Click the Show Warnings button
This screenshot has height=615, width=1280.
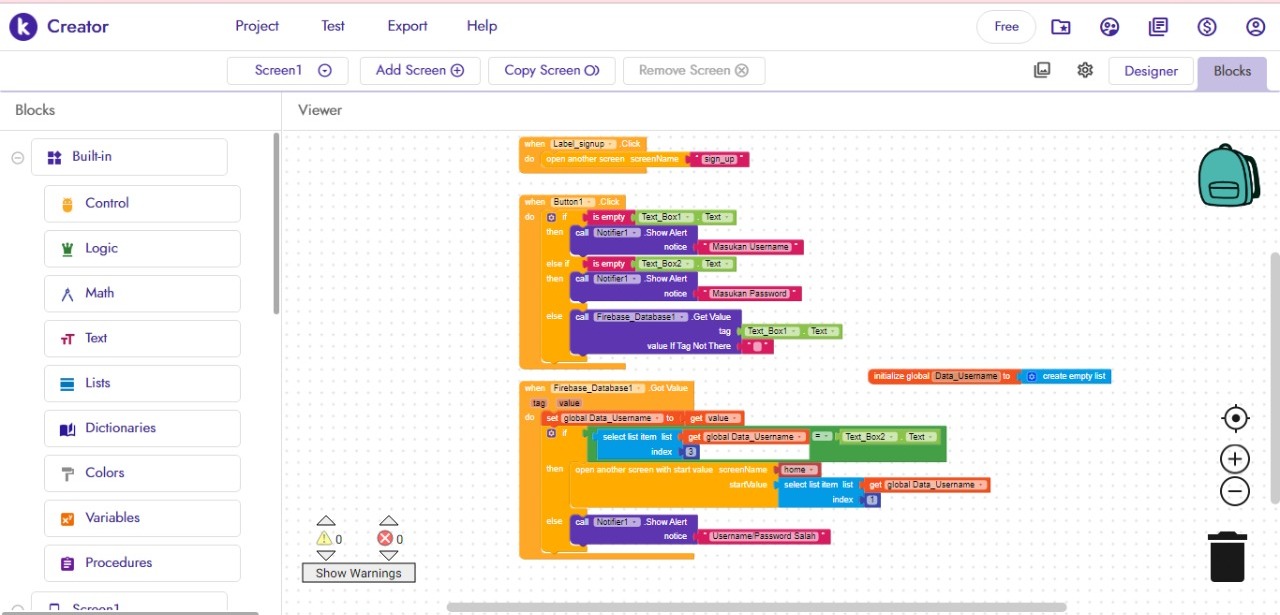click(358, 573)
